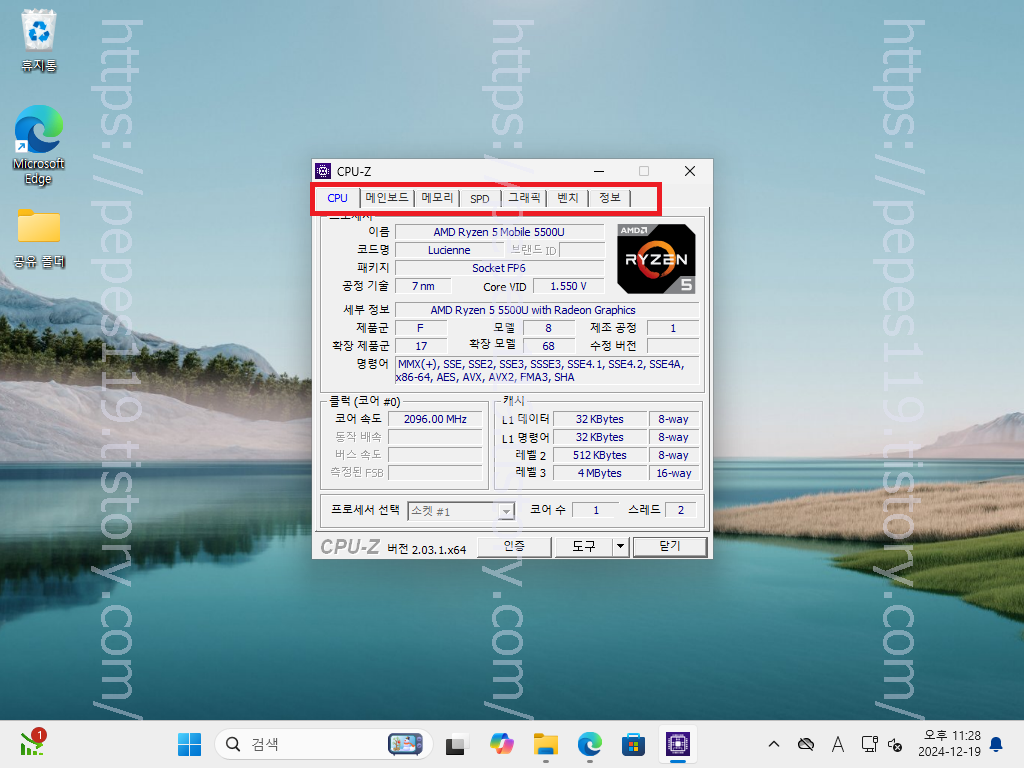Open File Explorer from the taskbar
The image size is (1024, 768).
tap(545, 744)
